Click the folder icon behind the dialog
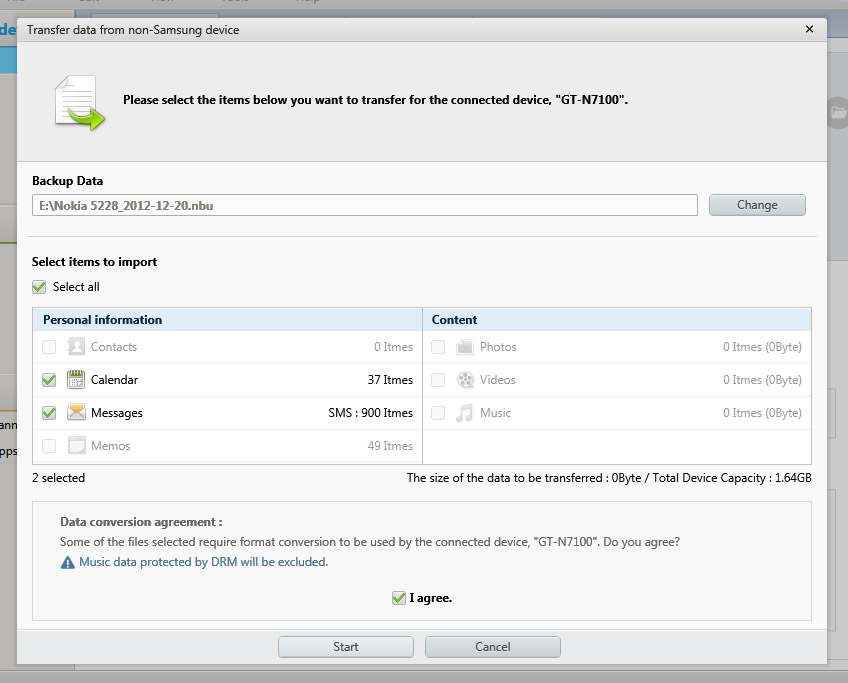The width and height of the screenshot is (848, 683). coord(838,112)
